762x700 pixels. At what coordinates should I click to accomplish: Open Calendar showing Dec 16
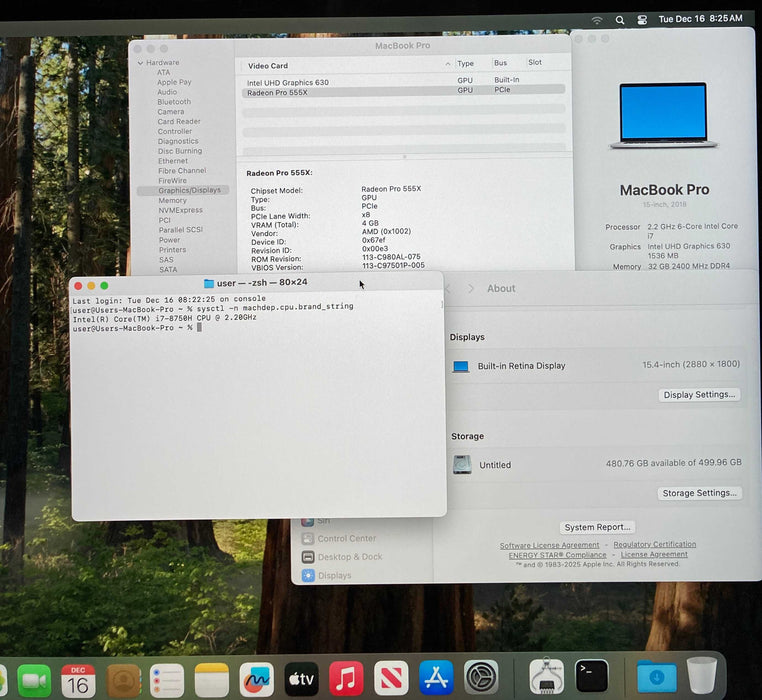click(x=78, y=680)
